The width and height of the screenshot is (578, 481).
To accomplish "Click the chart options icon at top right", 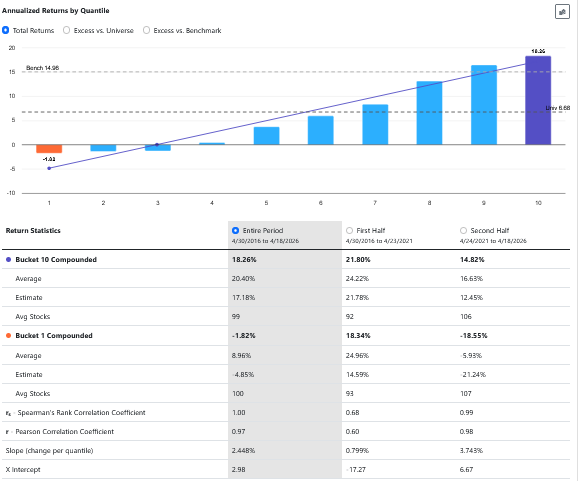I will [562, 12].
